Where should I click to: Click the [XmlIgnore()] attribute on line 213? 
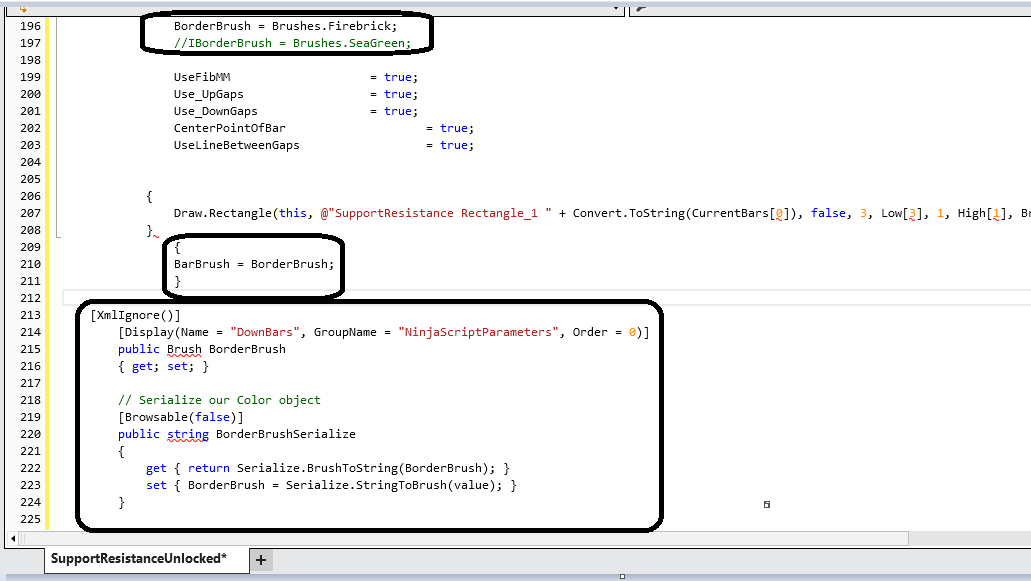coord(135,315)
